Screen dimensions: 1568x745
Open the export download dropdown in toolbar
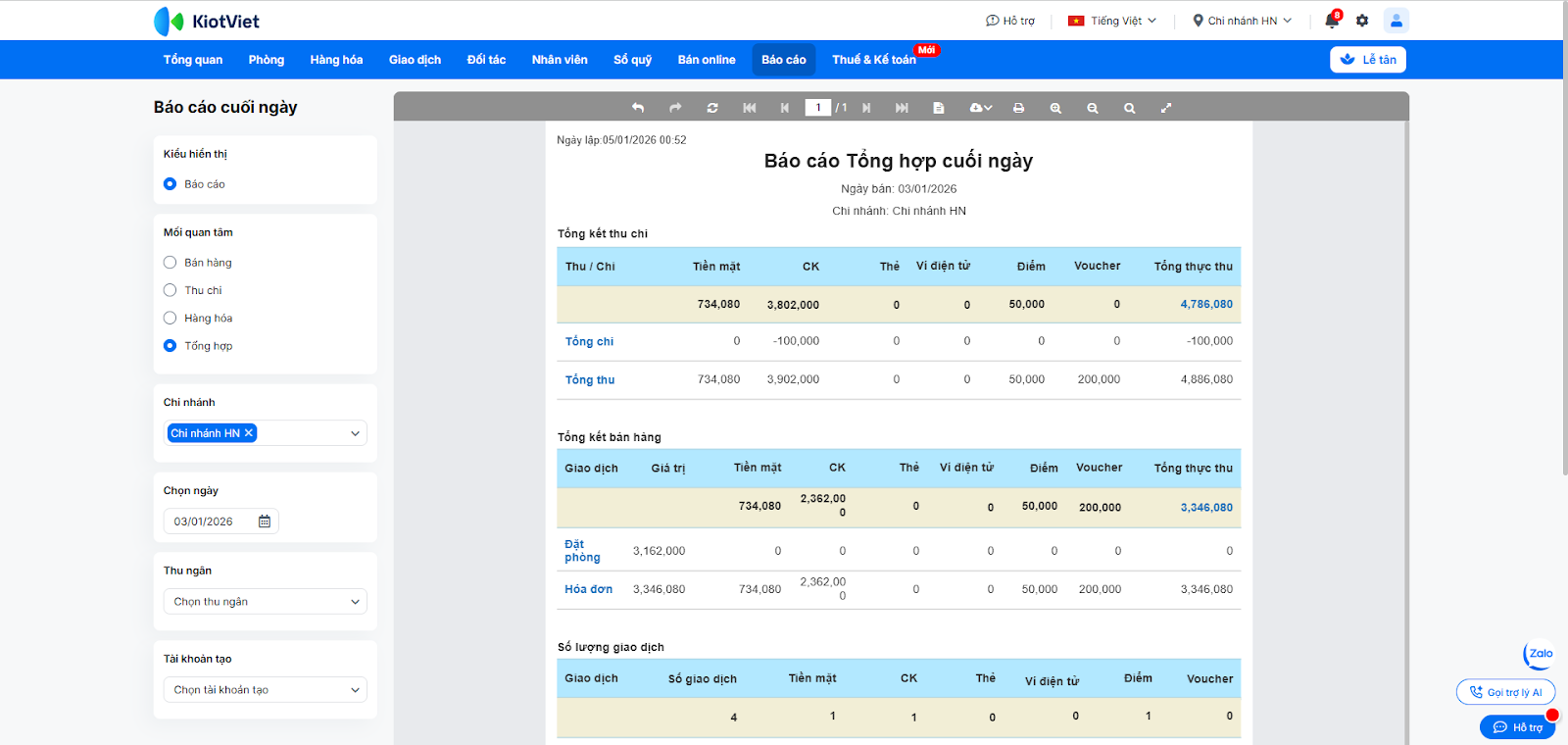tap(980, 108)
